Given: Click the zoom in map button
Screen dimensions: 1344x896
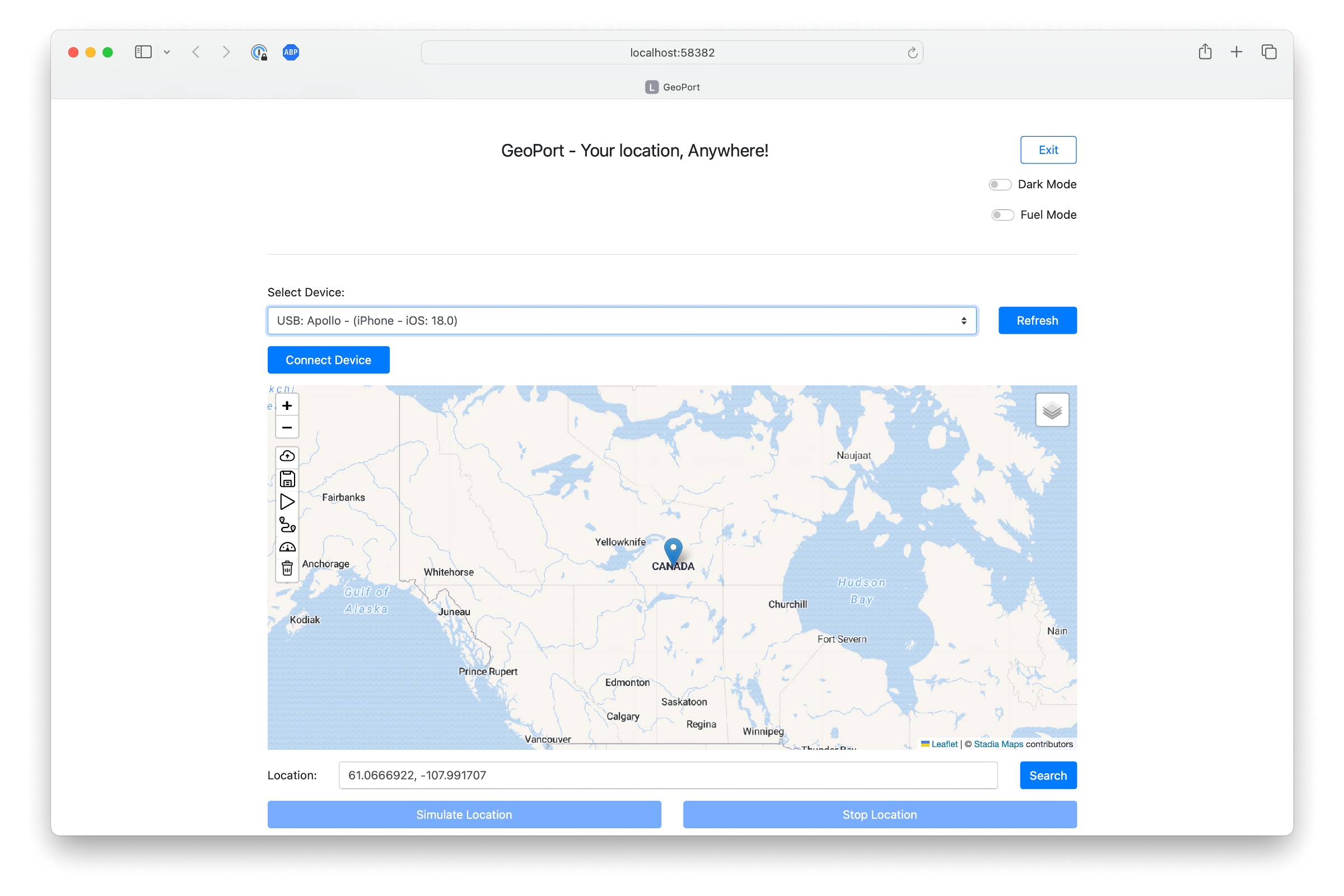Looking at the screenshot, I should pyautogui.click(x=288, y=405).
